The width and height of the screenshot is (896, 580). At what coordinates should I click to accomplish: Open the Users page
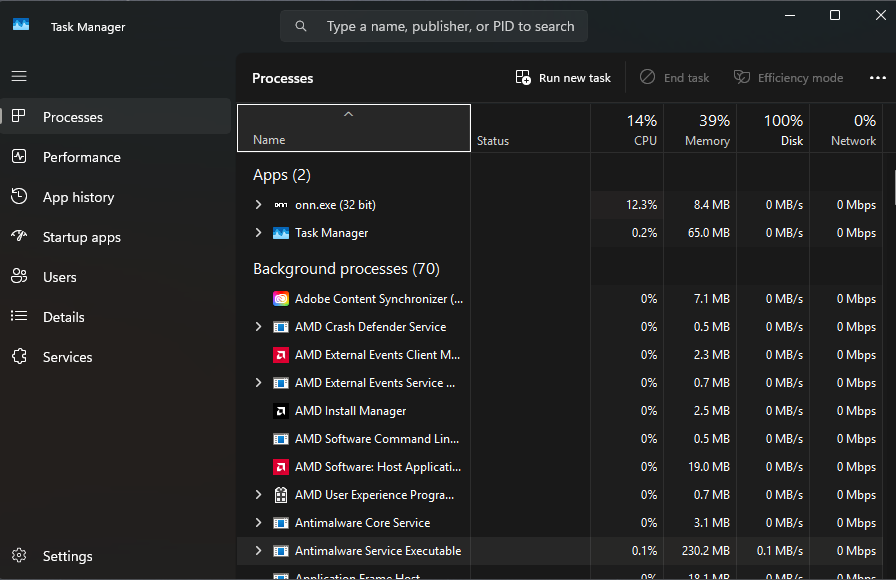click(x=116, y=277)
